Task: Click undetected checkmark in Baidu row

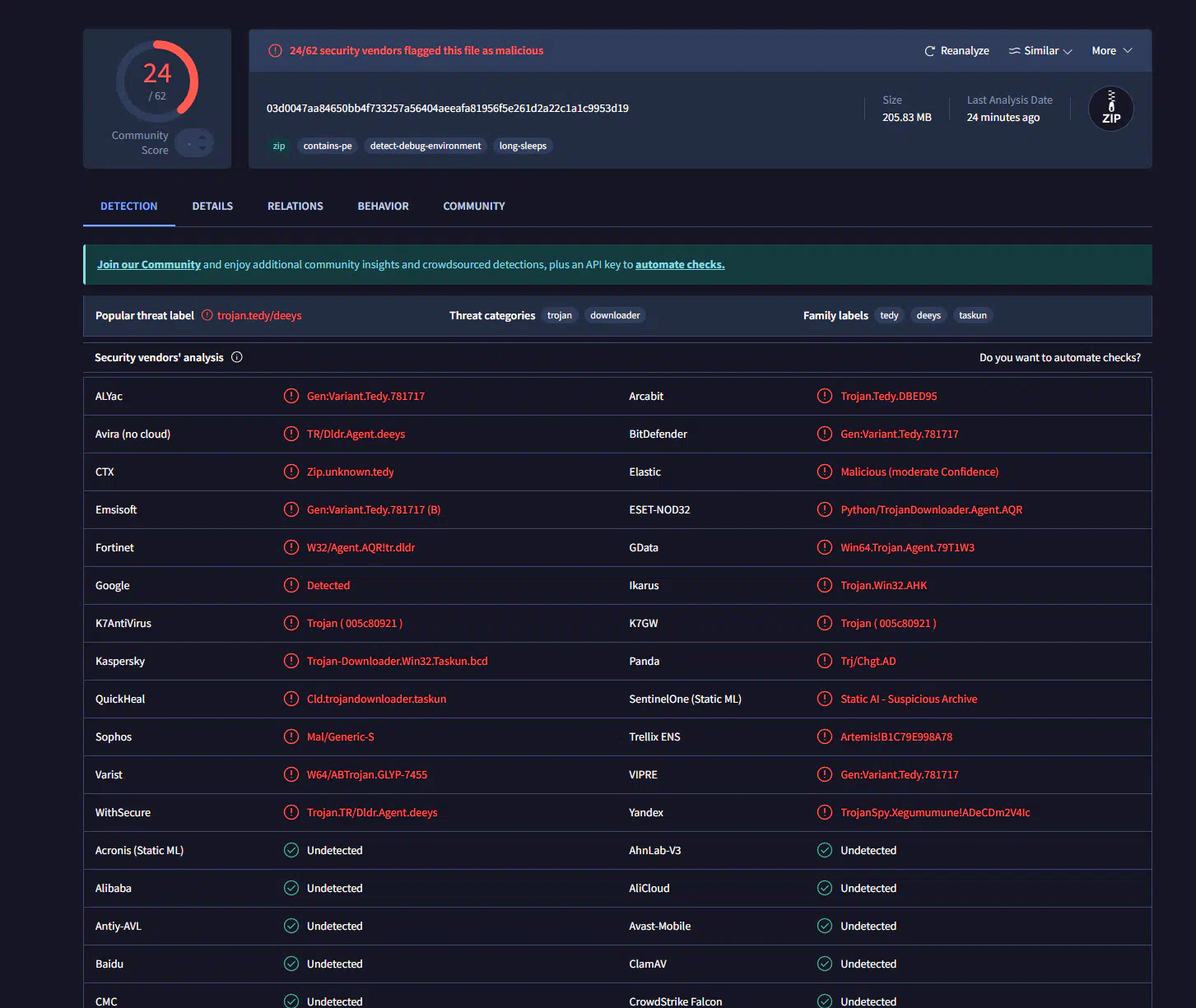Action: 291,964
